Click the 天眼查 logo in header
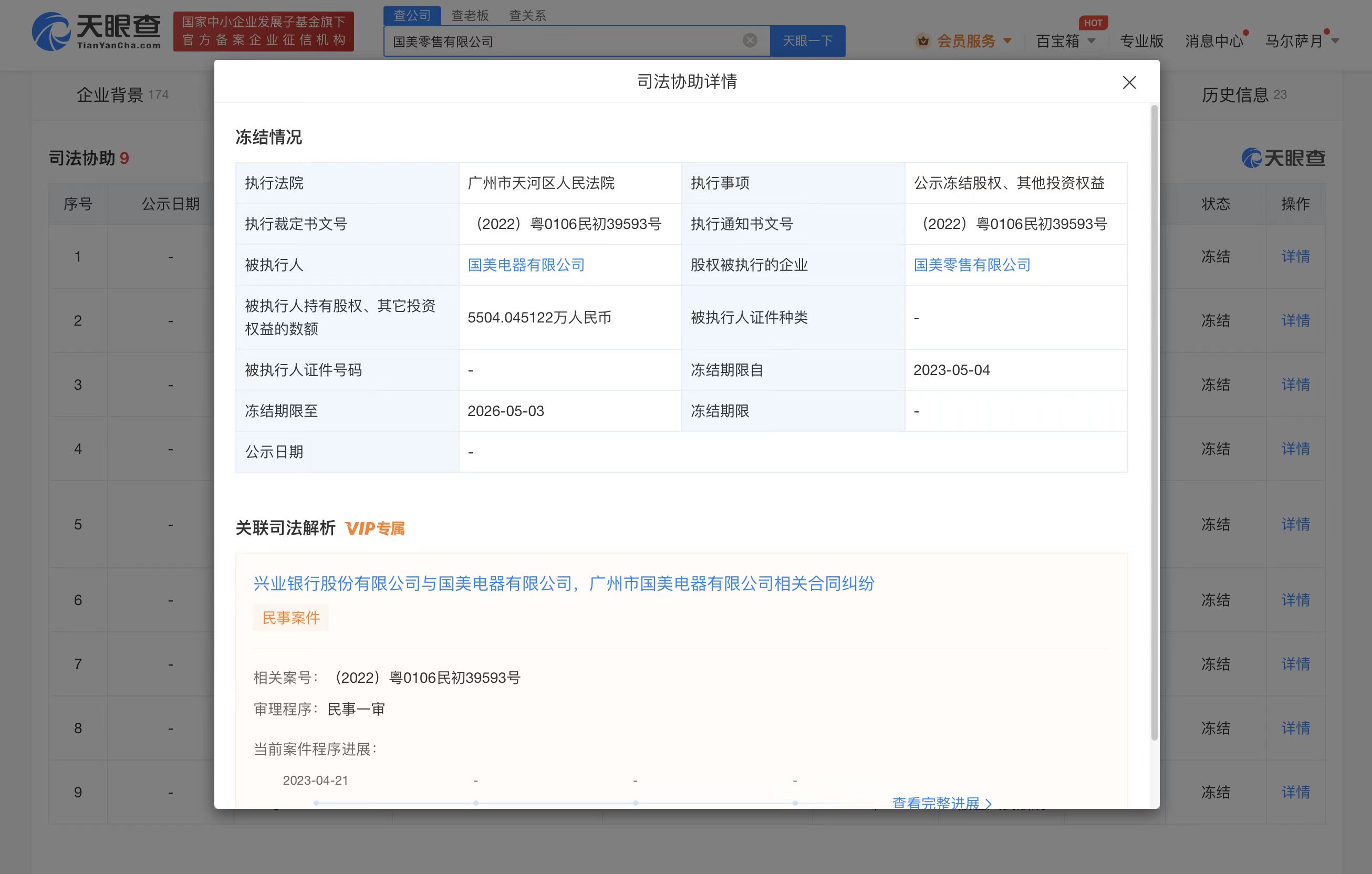 point(96,32)
